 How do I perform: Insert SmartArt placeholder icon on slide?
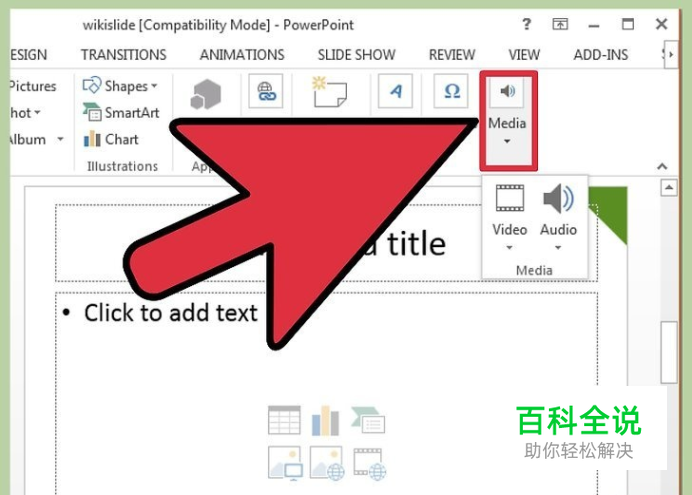[x=368, y=420]
